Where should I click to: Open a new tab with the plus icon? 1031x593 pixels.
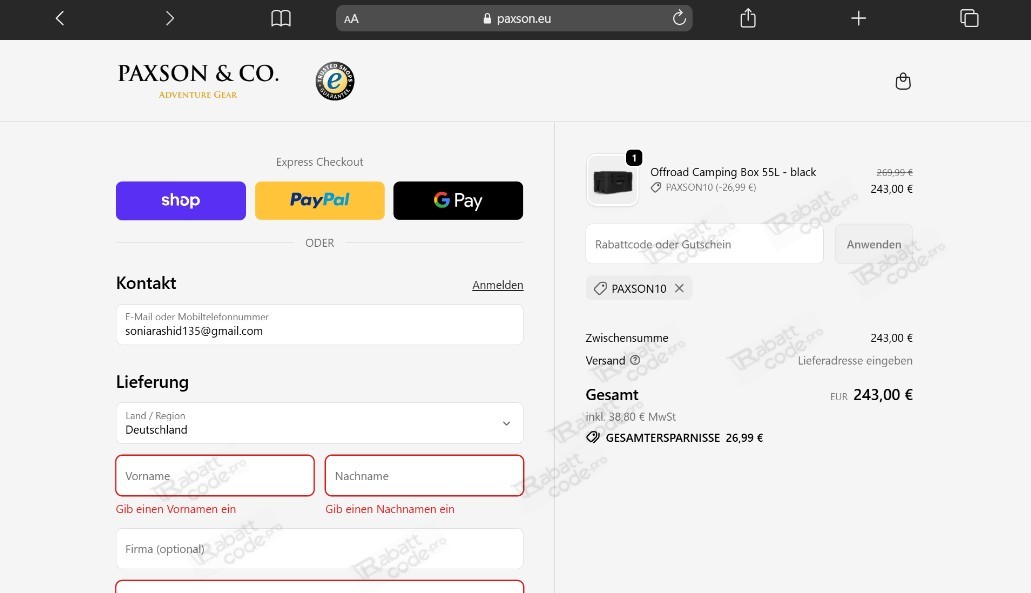click(858, 18)
